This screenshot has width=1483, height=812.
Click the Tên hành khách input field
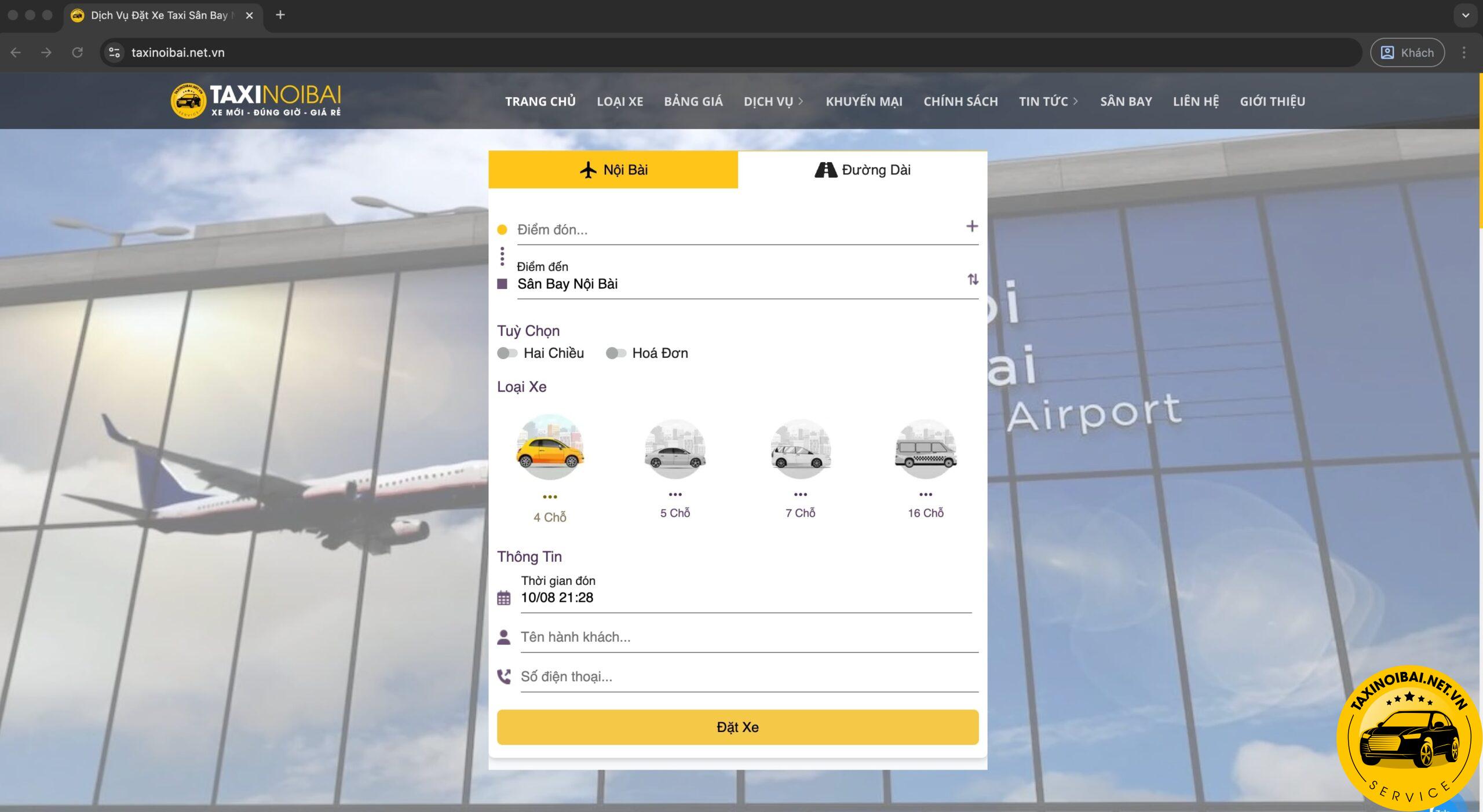pyautogui.click(x=747, y=637)
